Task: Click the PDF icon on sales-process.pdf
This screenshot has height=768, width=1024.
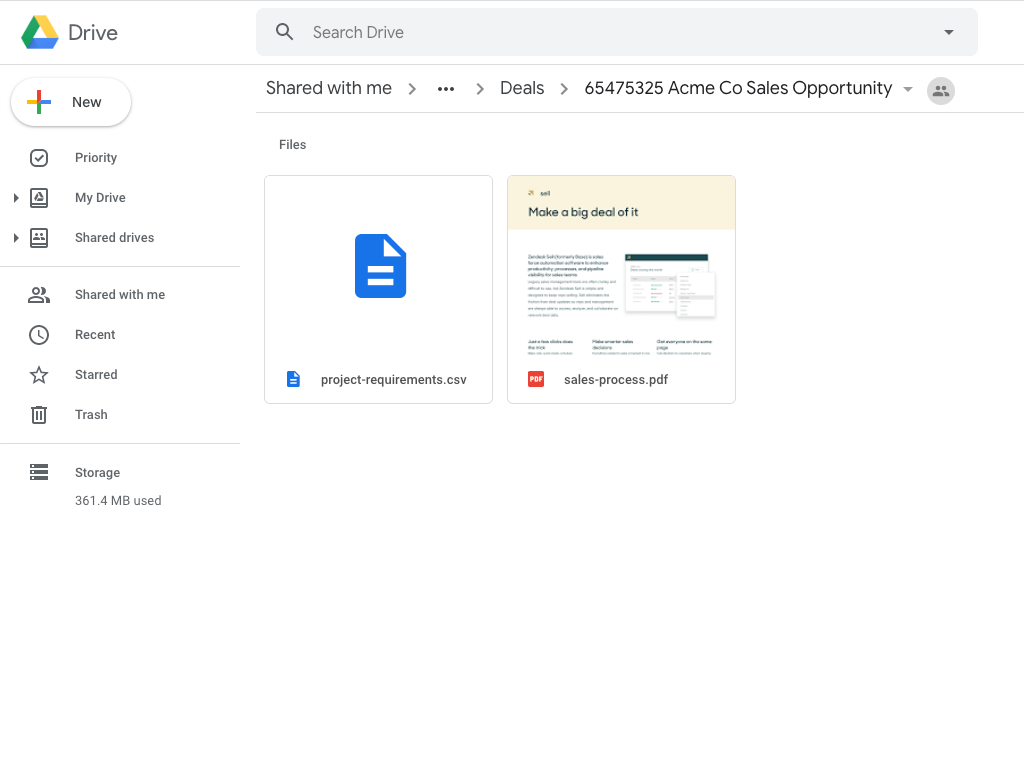Action: pyautogui.click(x=535, y=379)
